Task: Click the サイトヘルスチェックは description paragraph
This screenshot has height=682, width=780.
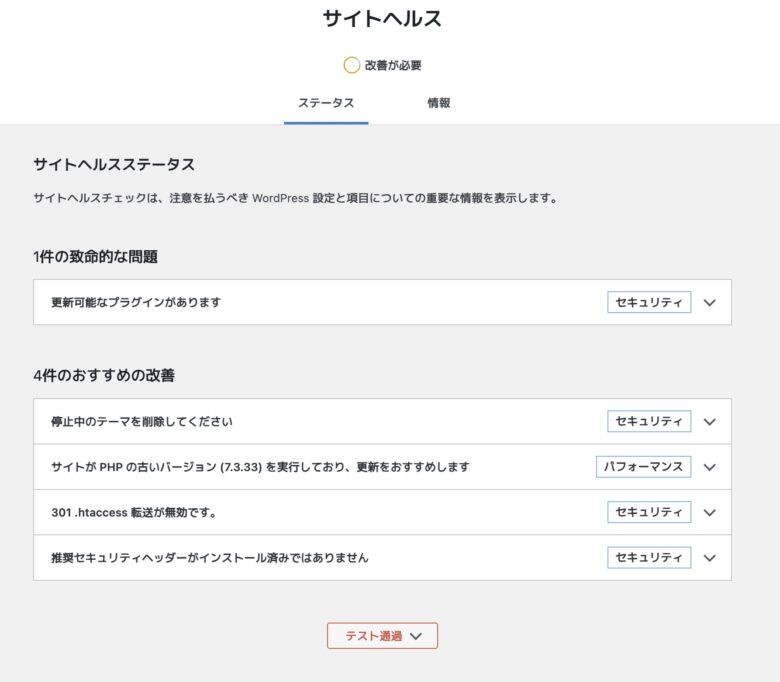Action: [x=296, y=198]
